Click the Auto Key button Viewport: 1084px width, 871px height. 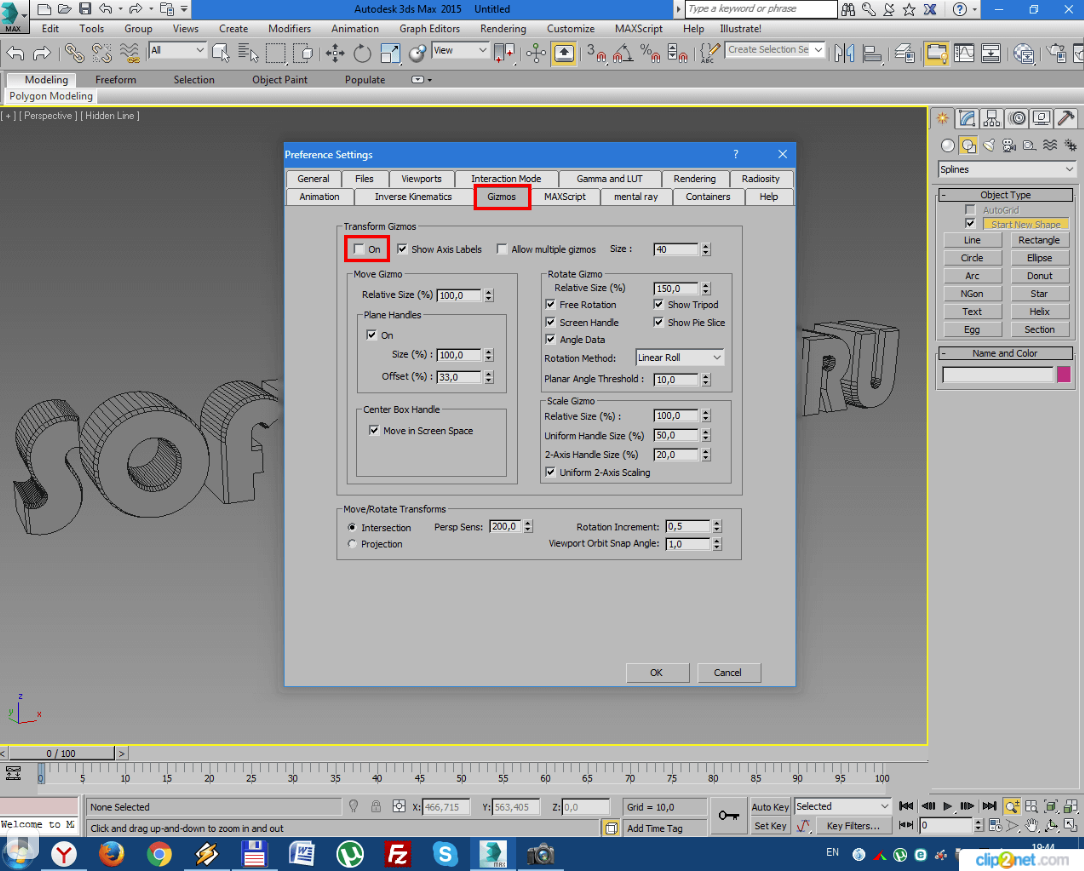click(770, 807)
